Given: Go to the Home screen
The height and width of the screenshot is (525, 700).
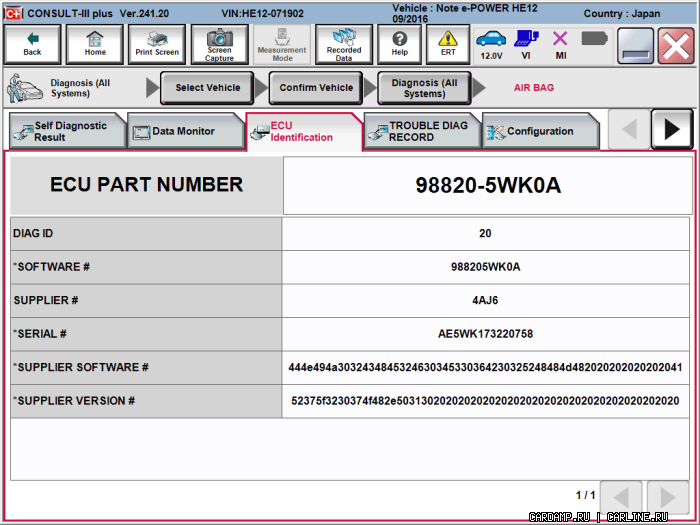Looking at the screenshot, I should click(95, 45).
